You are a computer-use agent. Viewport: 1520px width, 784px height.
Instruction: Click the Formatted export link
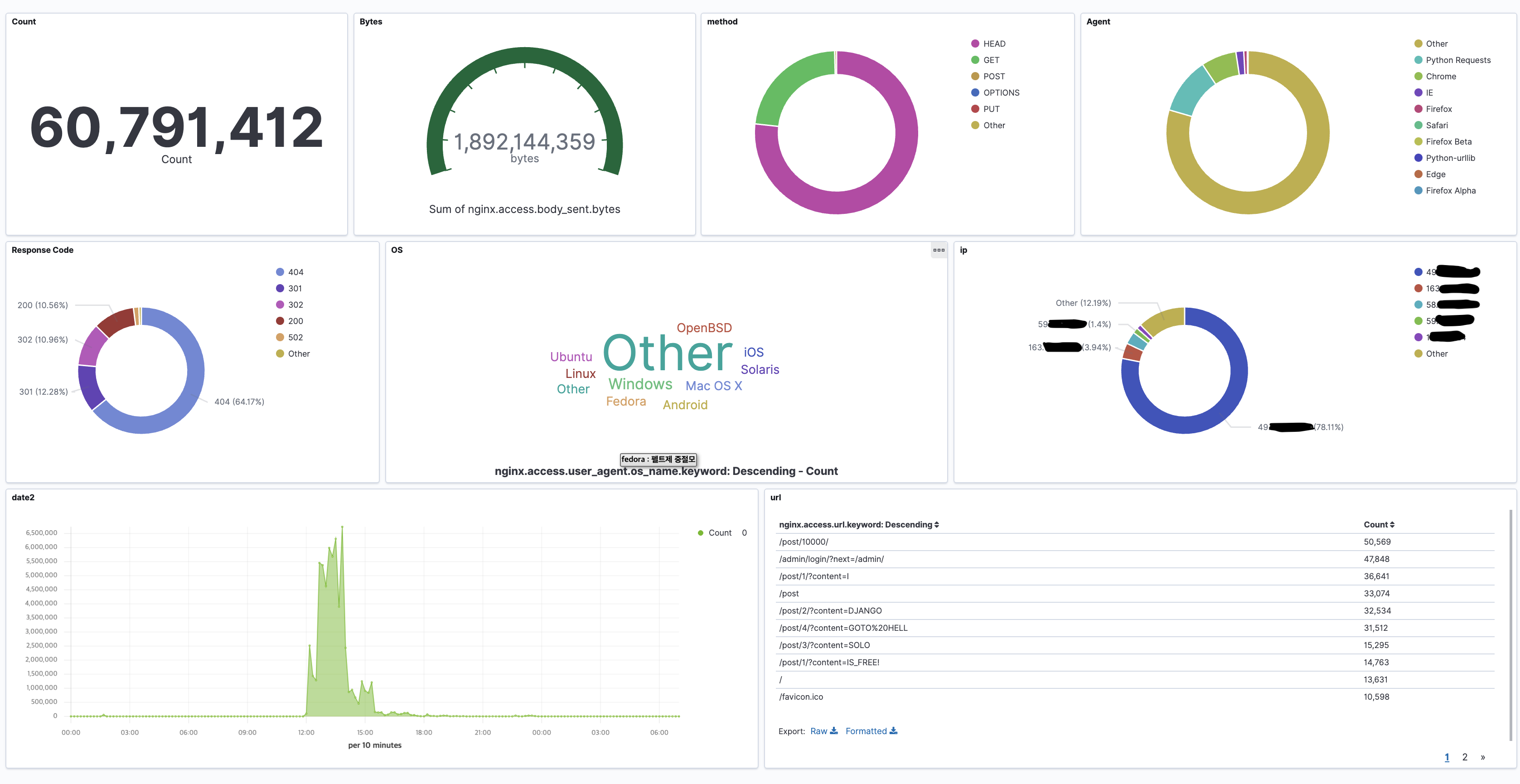pyautogui.click(x=866, y=731)
